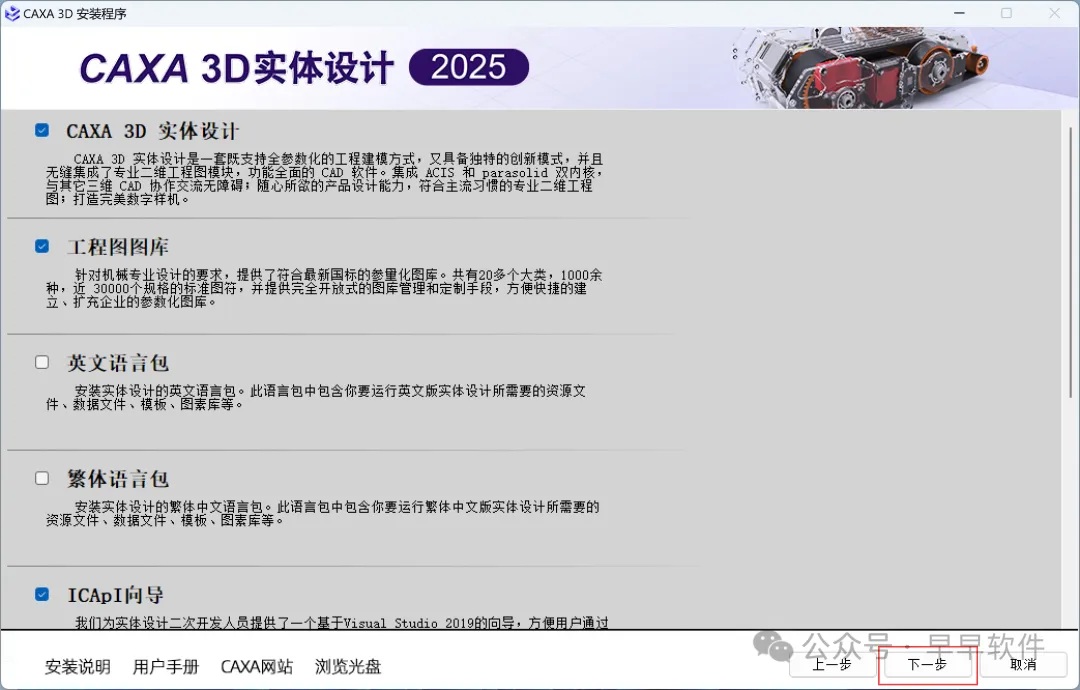This screenshot has width=1080, height=690.
Task: Uncheck the CAXA 3D 实体设计 component checkbox
Action: pos(42,130)
